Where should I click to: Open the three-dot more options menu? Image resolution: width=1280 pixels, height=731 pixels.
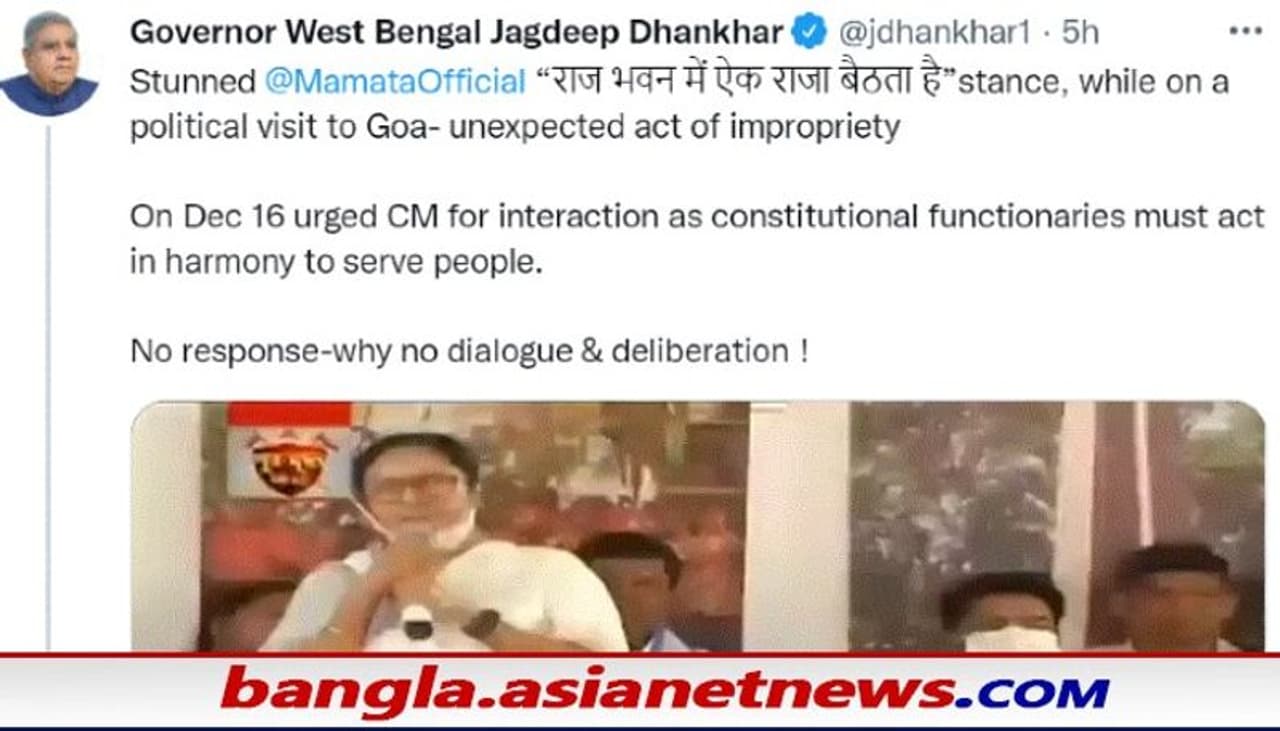point(1245,31)
